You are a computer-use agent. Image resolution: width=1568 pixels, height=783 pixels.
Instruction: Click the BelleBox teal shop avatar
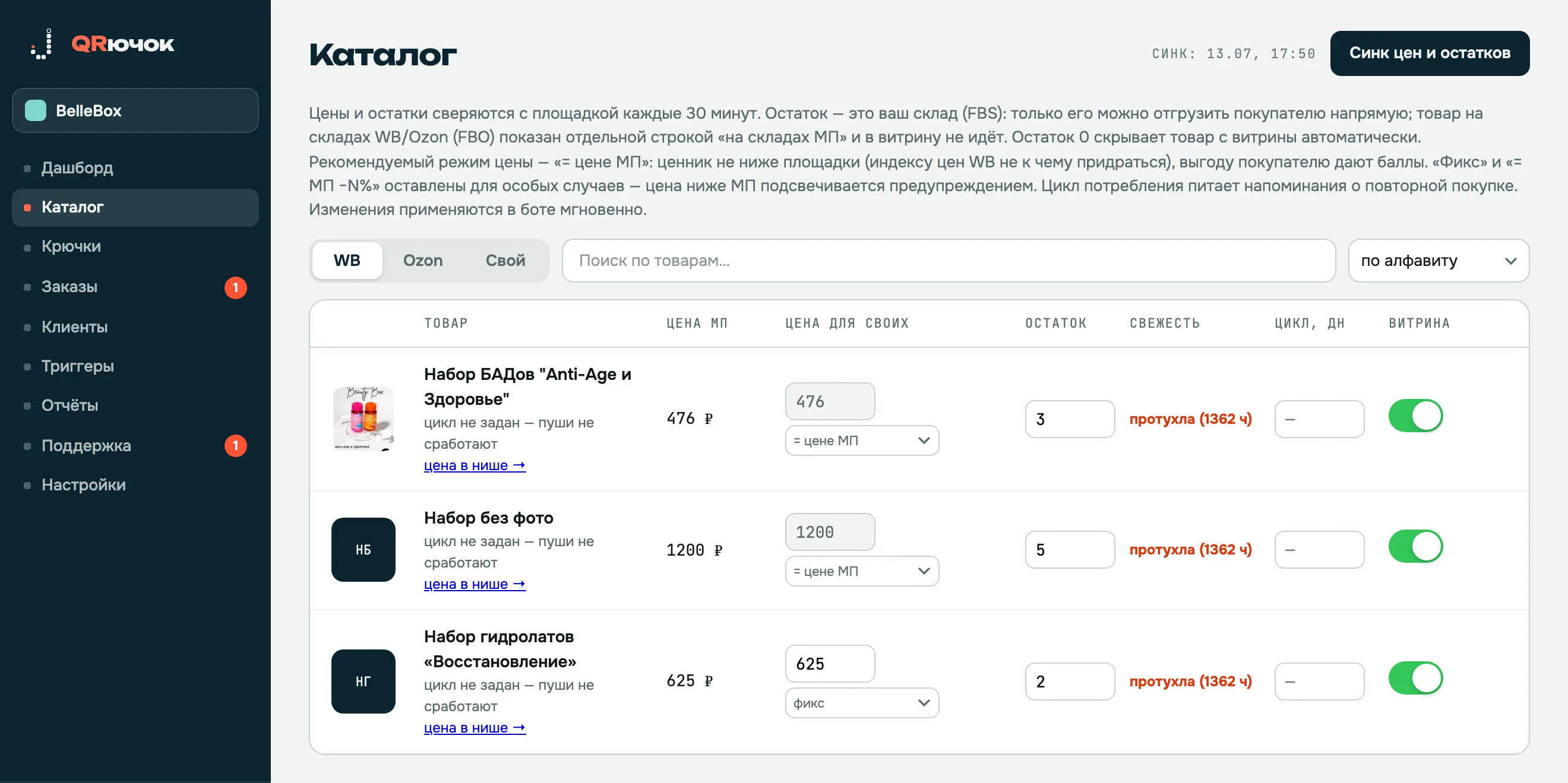point(35,111)
